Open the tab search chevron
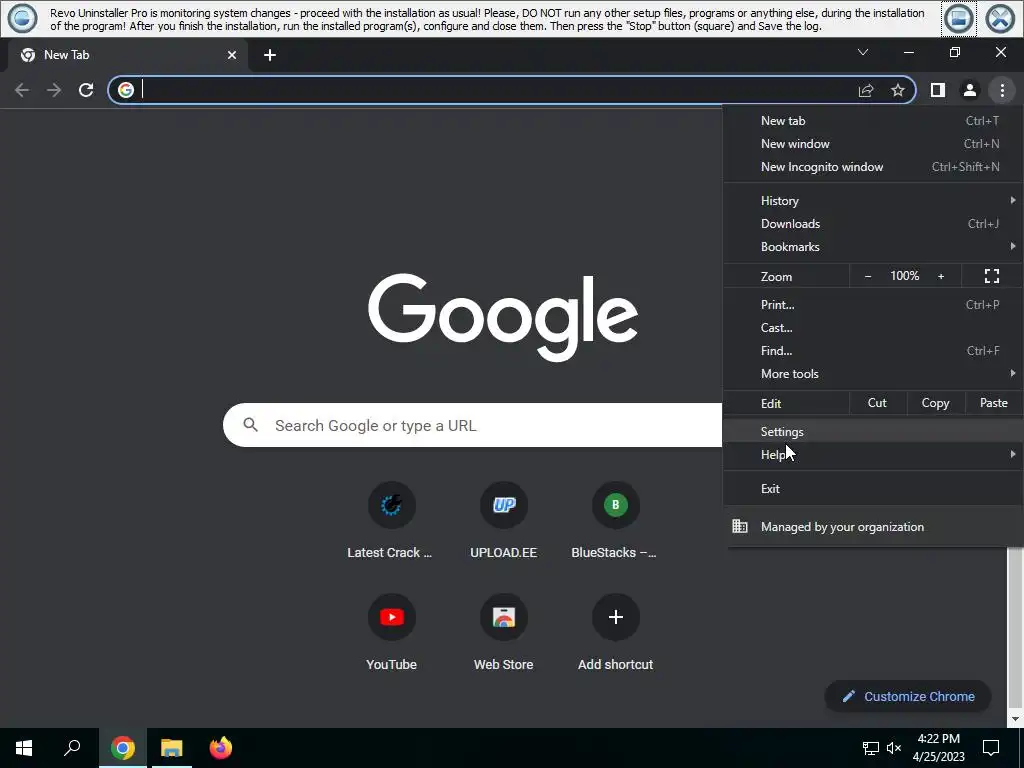The image size is (1024, 768). coord(863,52)
